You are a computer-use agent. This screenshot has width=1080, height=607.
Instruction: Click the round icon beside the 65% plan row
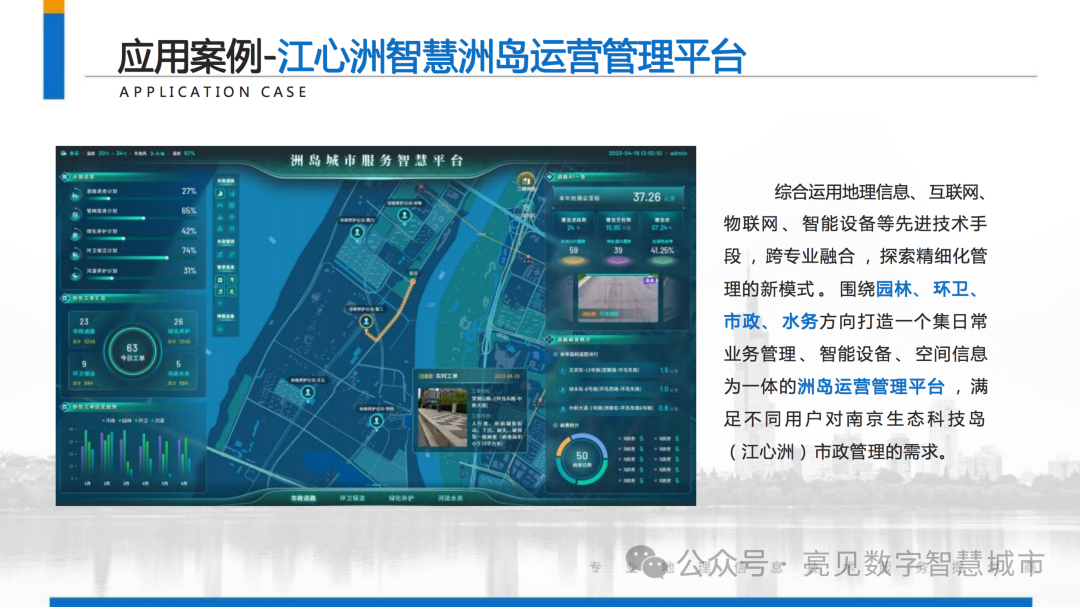(x=75, y=215)
